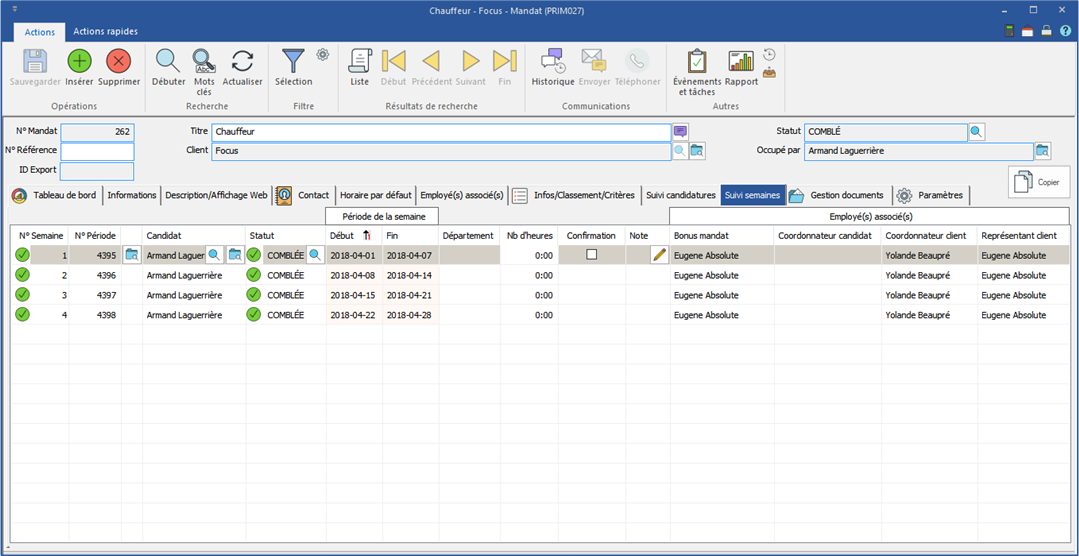The height and width of the screenshot is (556, 1079).
Task: Switch to Actions rapides ribbon tab
Action: [x=105, y=31]
